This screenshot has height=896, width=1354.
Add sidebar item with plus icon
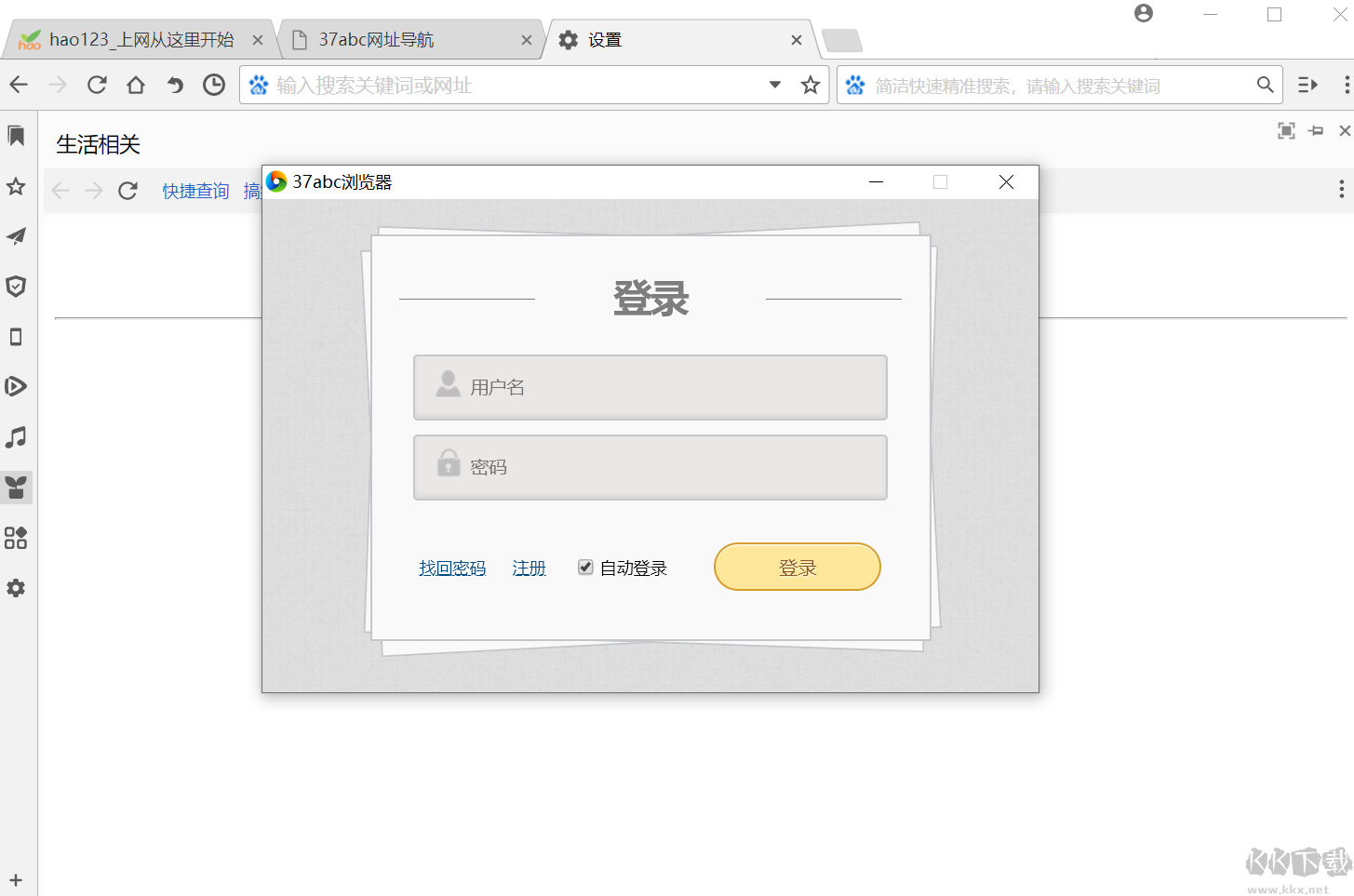tap(16, 880)
